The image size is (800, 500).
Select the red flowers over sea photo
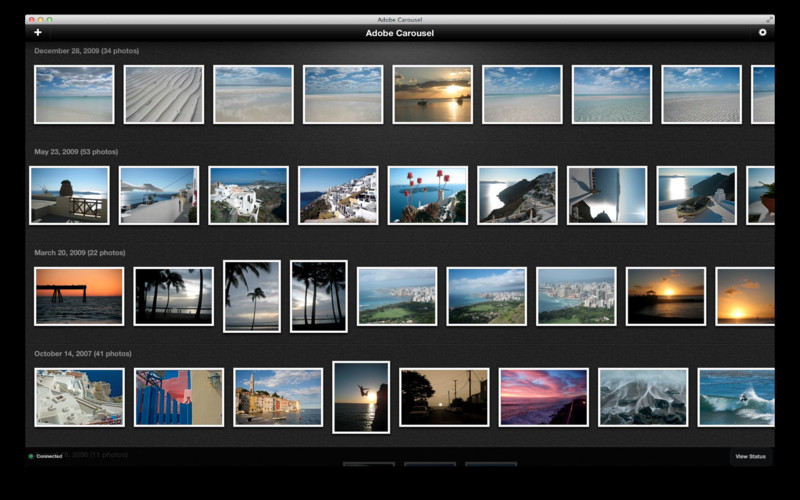coord(427,195)
